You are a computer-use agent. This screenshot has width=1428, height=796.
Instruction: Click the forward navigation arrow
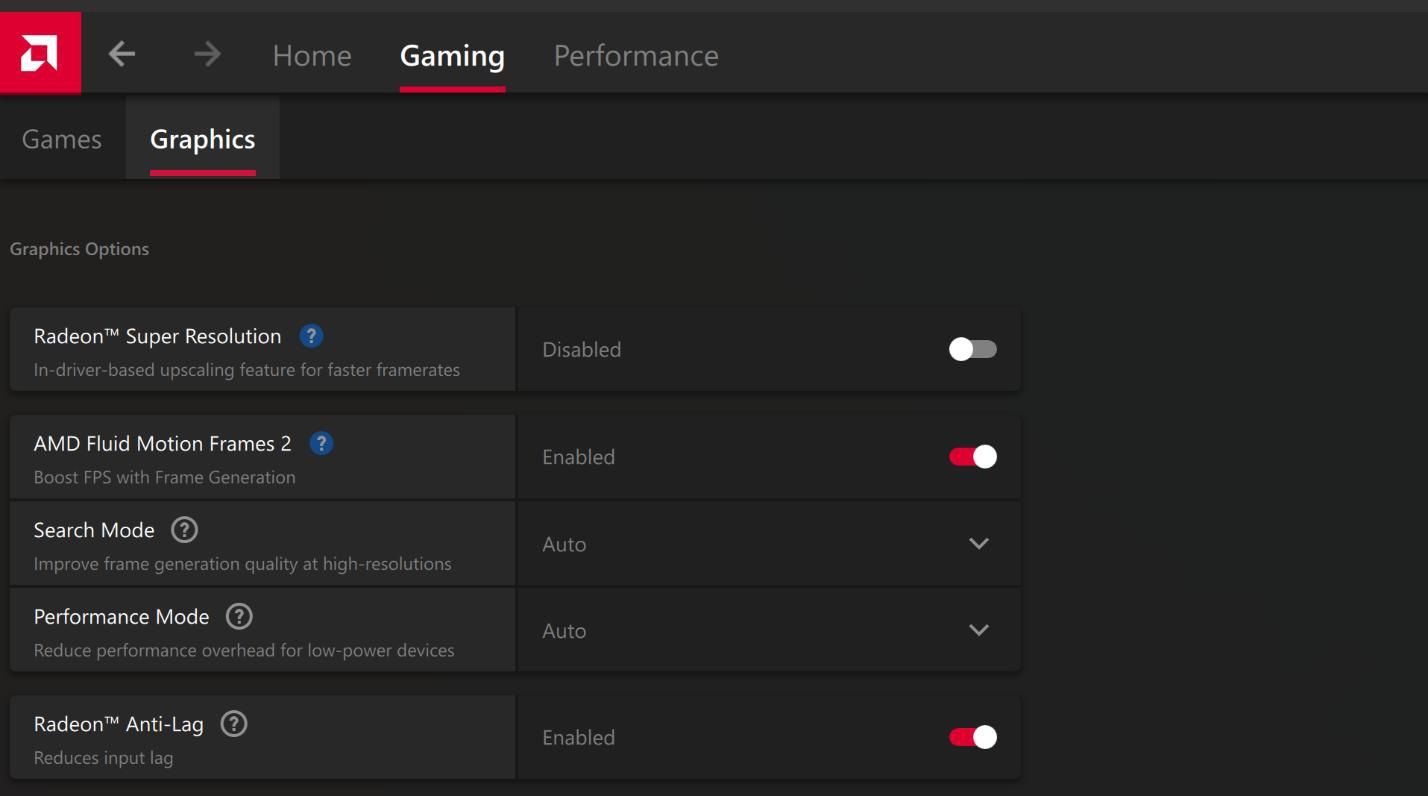[206, 55]
